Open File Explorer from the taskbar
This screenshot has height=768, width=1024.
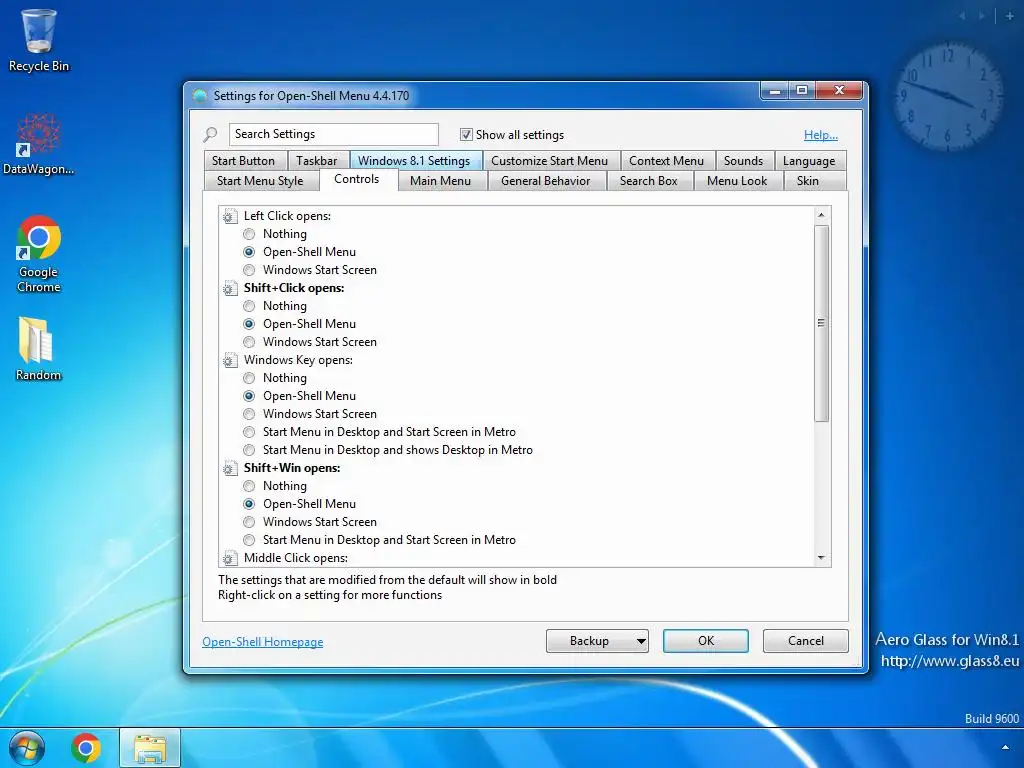coord(150,748)
